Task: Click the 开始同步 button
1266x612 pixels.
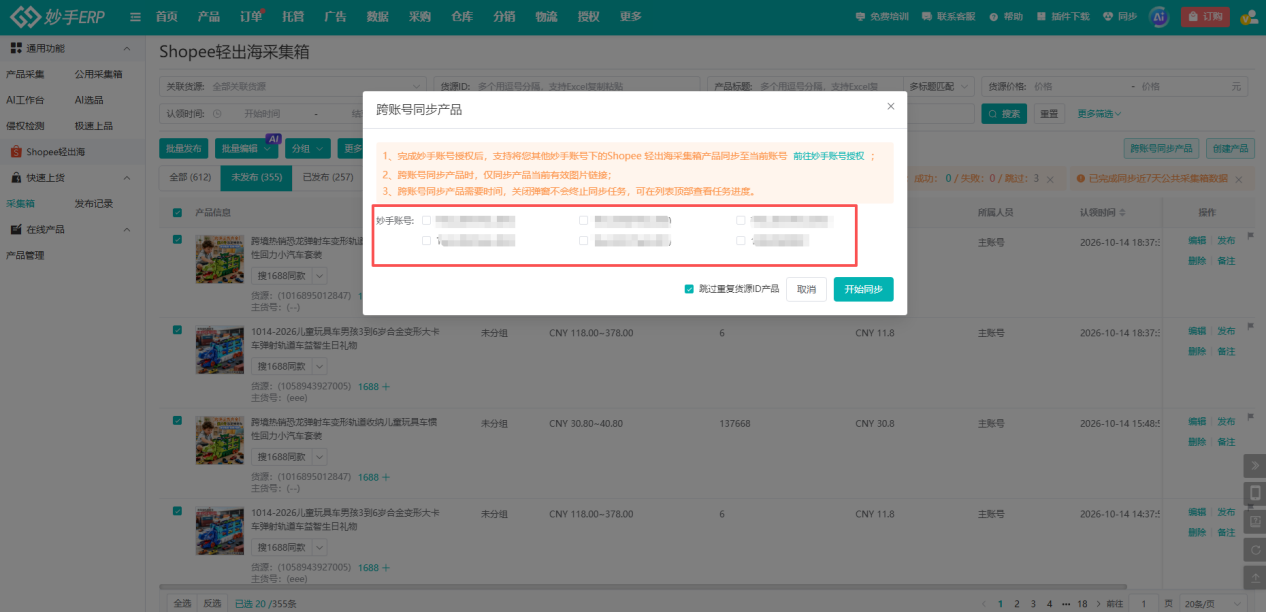Action: pyautogui.click(x=863, y=289)
